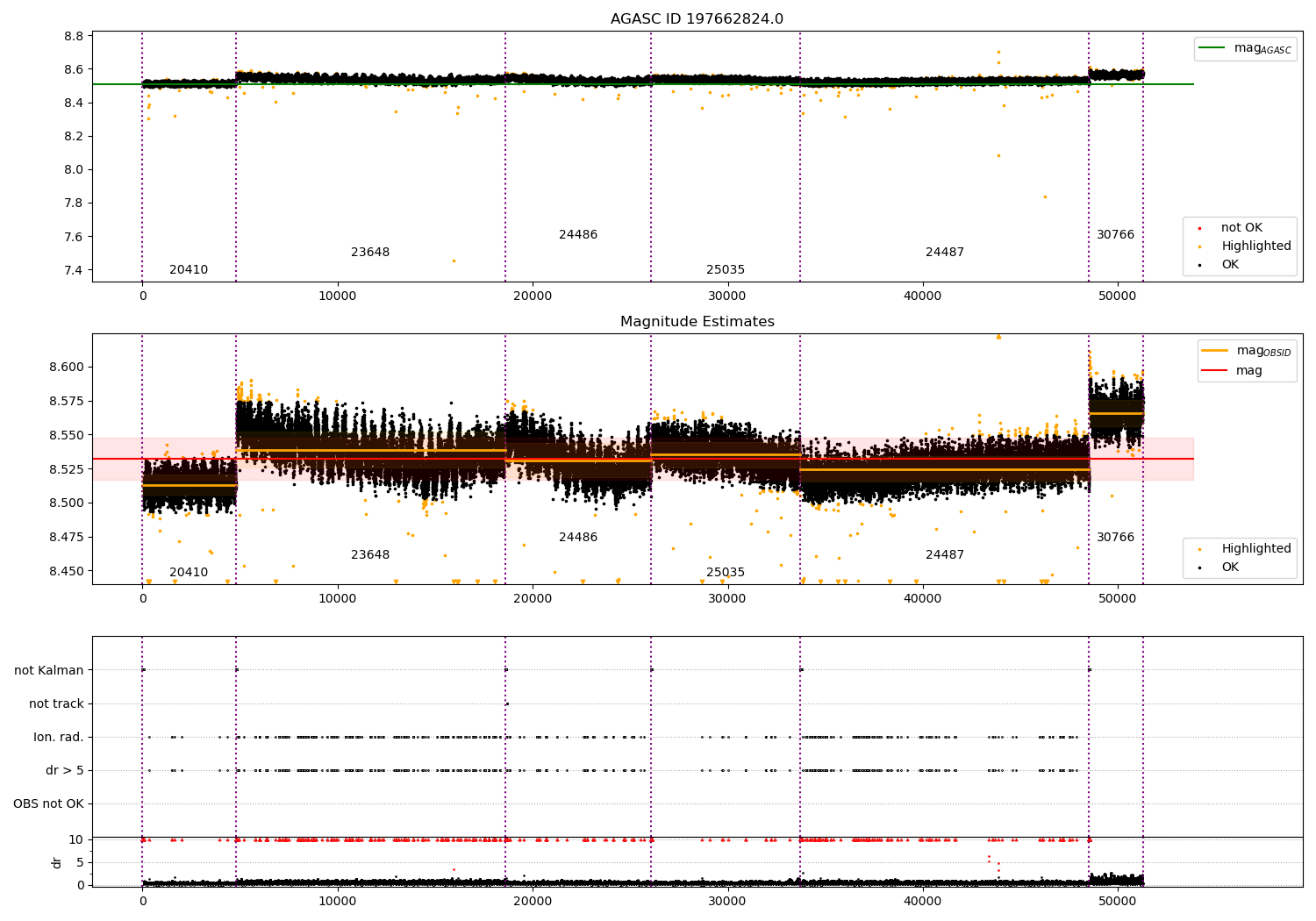Click the 8.575 y-axis tick label
This screenshot has width=1316, height=921.
[68, 402]
